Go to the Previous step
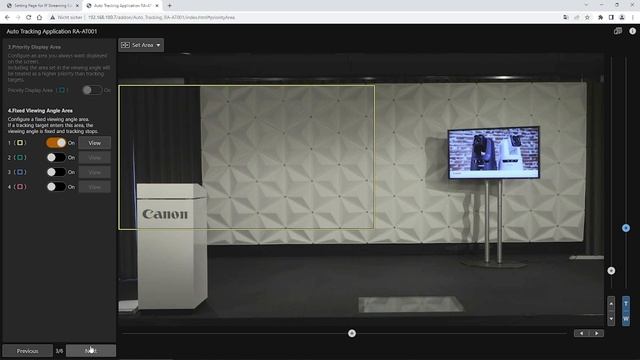The width and height of the screenshot is (640, 360). pos(27,351)
